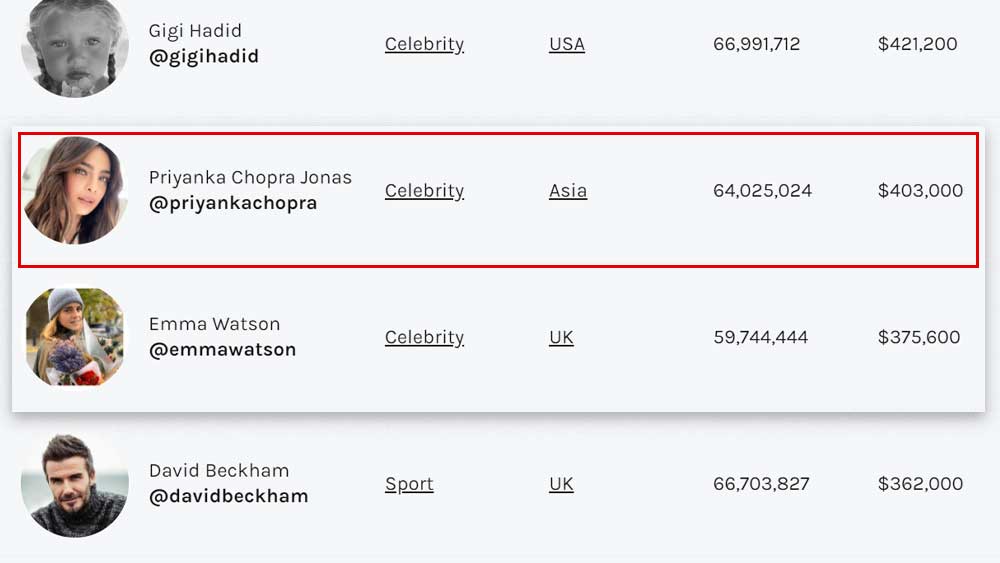Click the Celebrity link beside Emma Watson

(424, 337)
